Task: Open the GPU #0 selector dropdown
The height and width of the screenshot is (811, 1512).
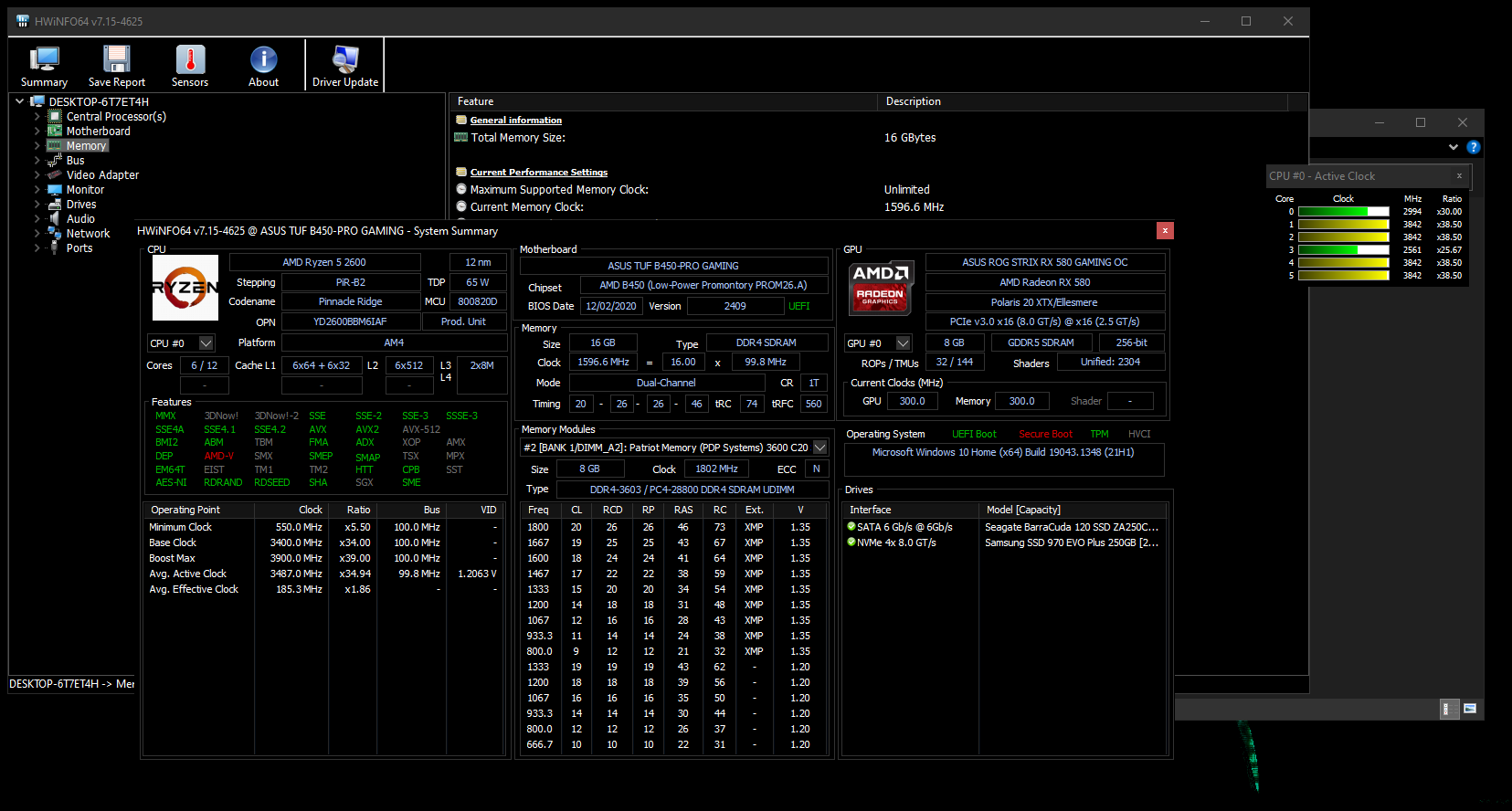Action: pyautogui.click(x=904, y=343)
